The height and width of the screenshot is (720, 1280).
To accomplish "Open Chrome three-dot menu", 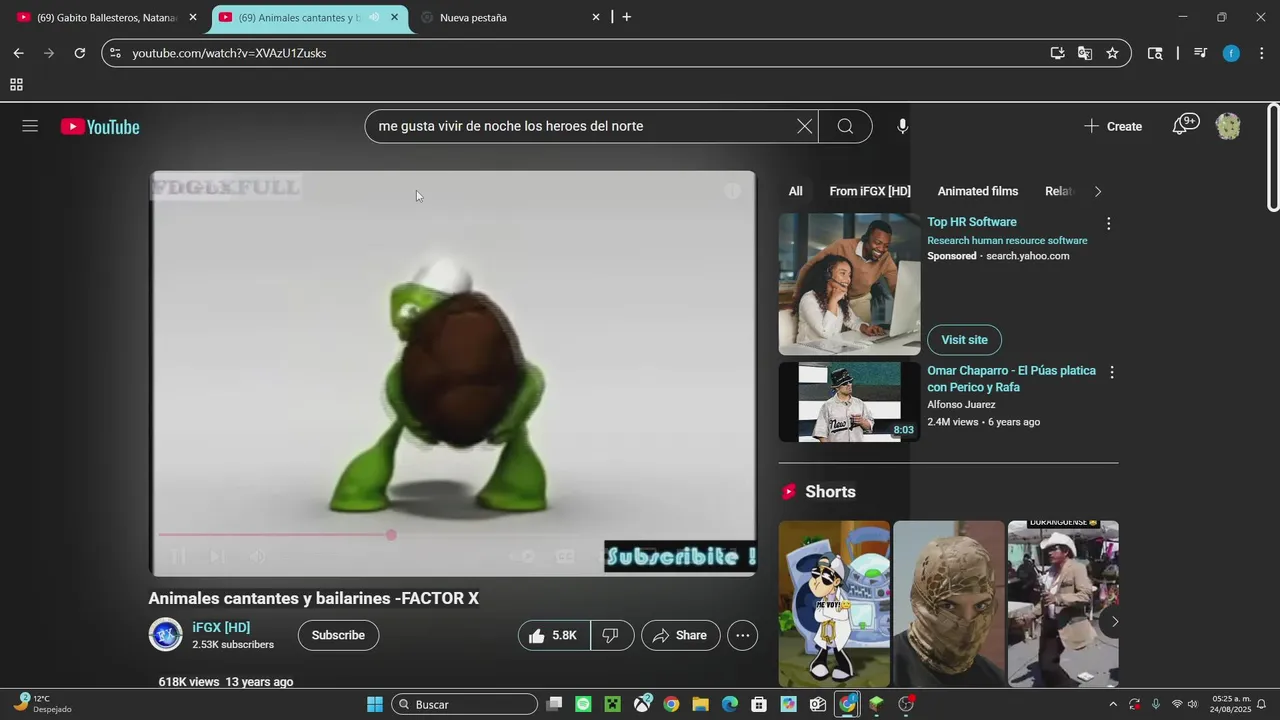I will click(1261, 53).
